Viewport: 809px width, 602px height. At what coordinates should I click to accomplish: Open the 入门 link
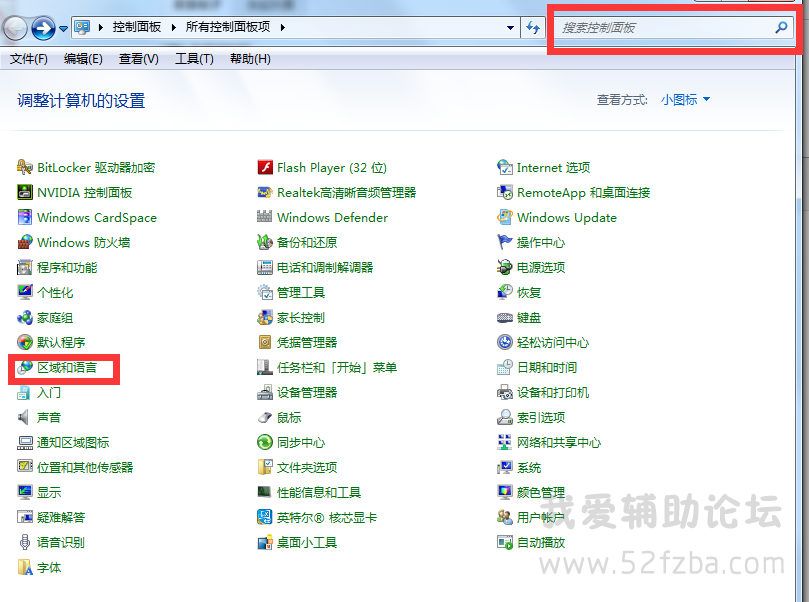(49, 393)
